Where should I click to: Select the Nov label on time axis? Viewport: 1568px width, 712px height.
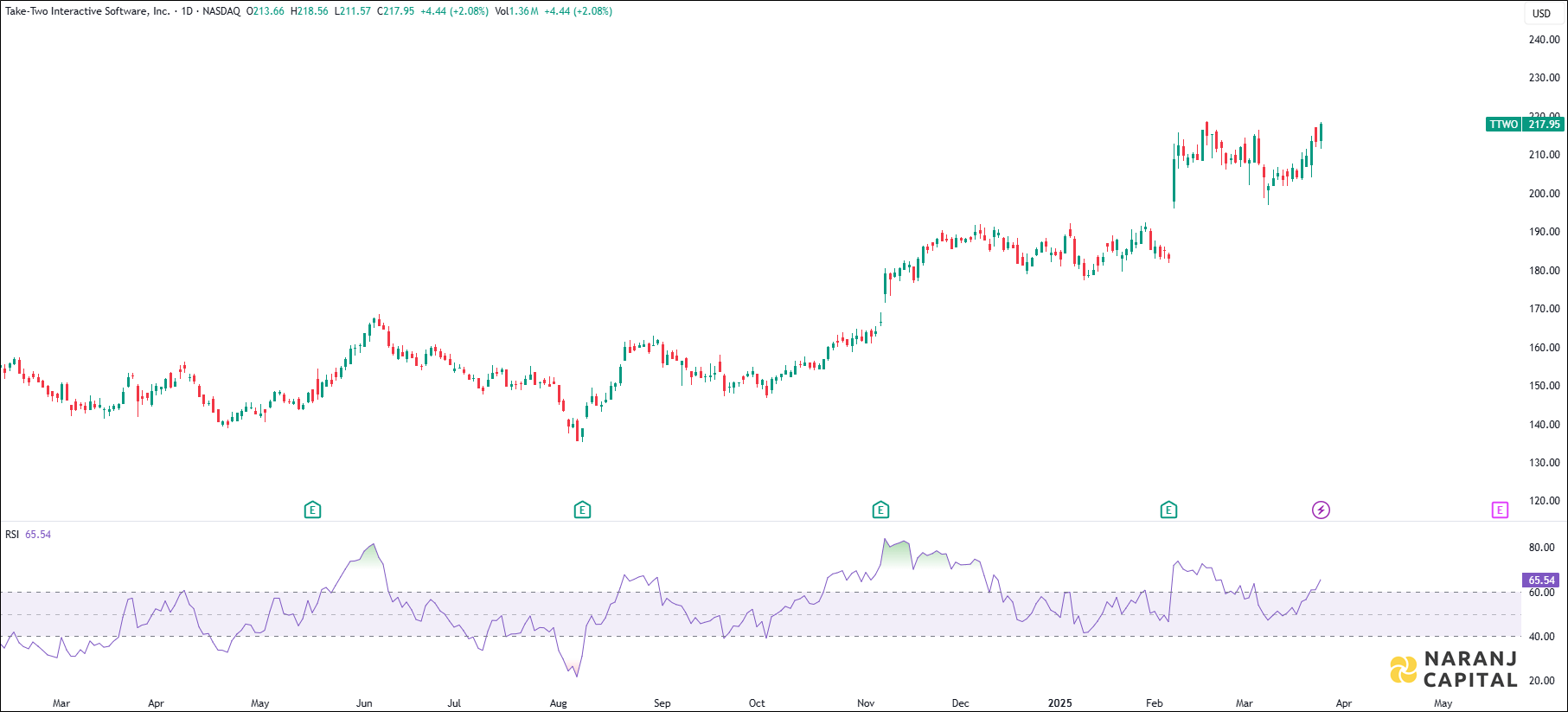coord(866,703)
